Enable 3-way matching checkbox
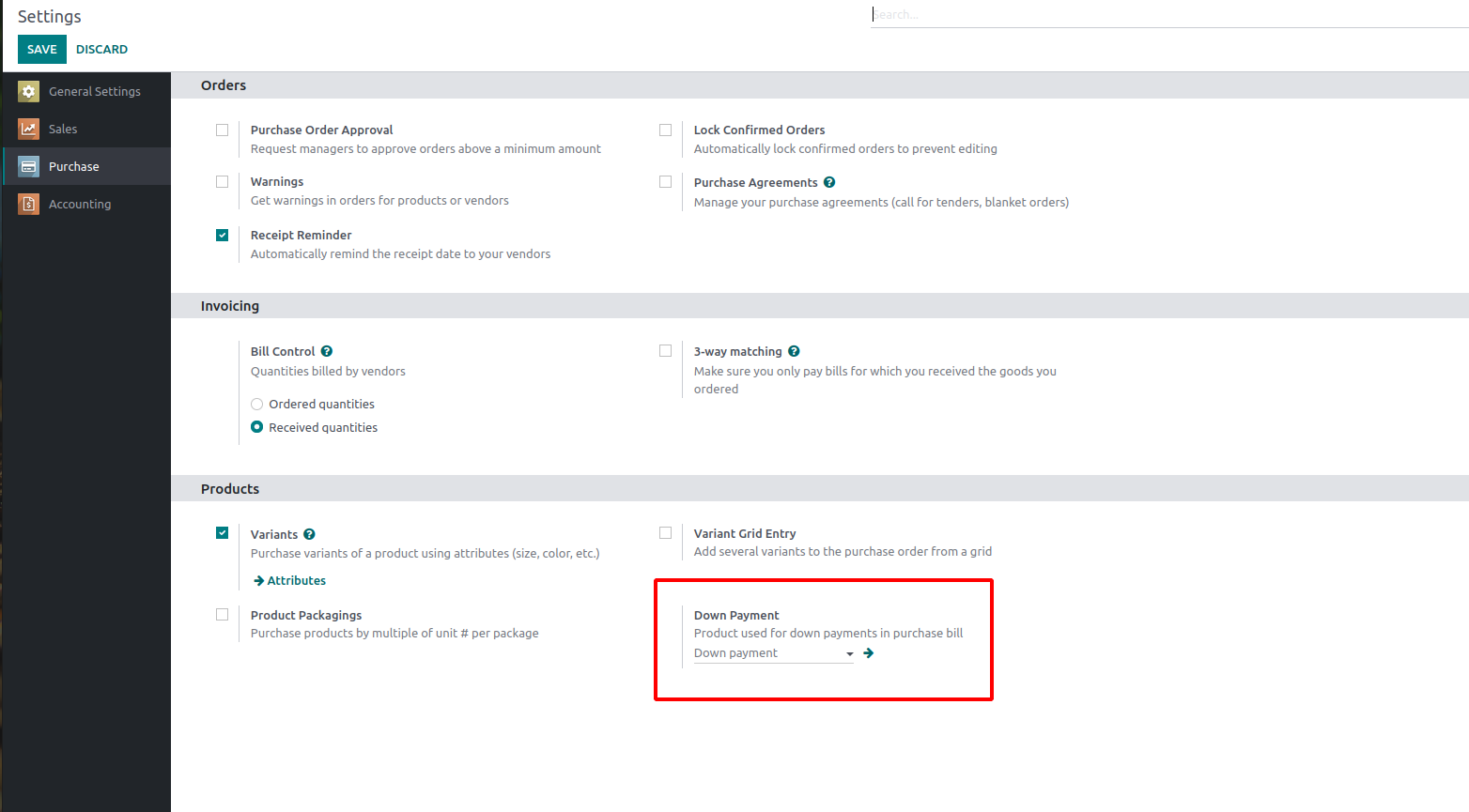Image resolution: width=1469 pixels, height=812 pixels. click(665, 350)
